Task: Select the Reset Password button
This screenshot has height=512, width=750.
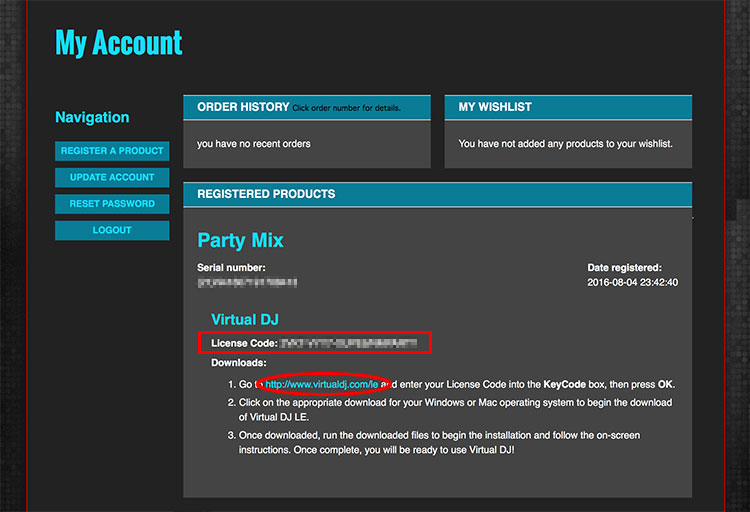Action: point(112,204)
